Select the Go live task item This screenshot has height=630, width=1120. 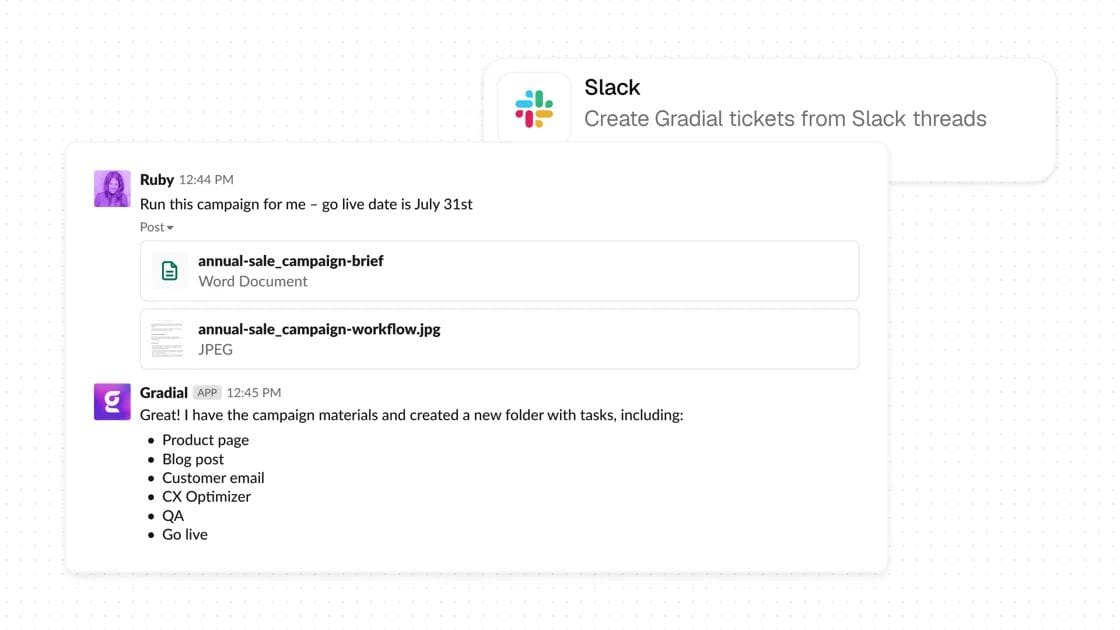pyautogui.click(x=185, y=534)
